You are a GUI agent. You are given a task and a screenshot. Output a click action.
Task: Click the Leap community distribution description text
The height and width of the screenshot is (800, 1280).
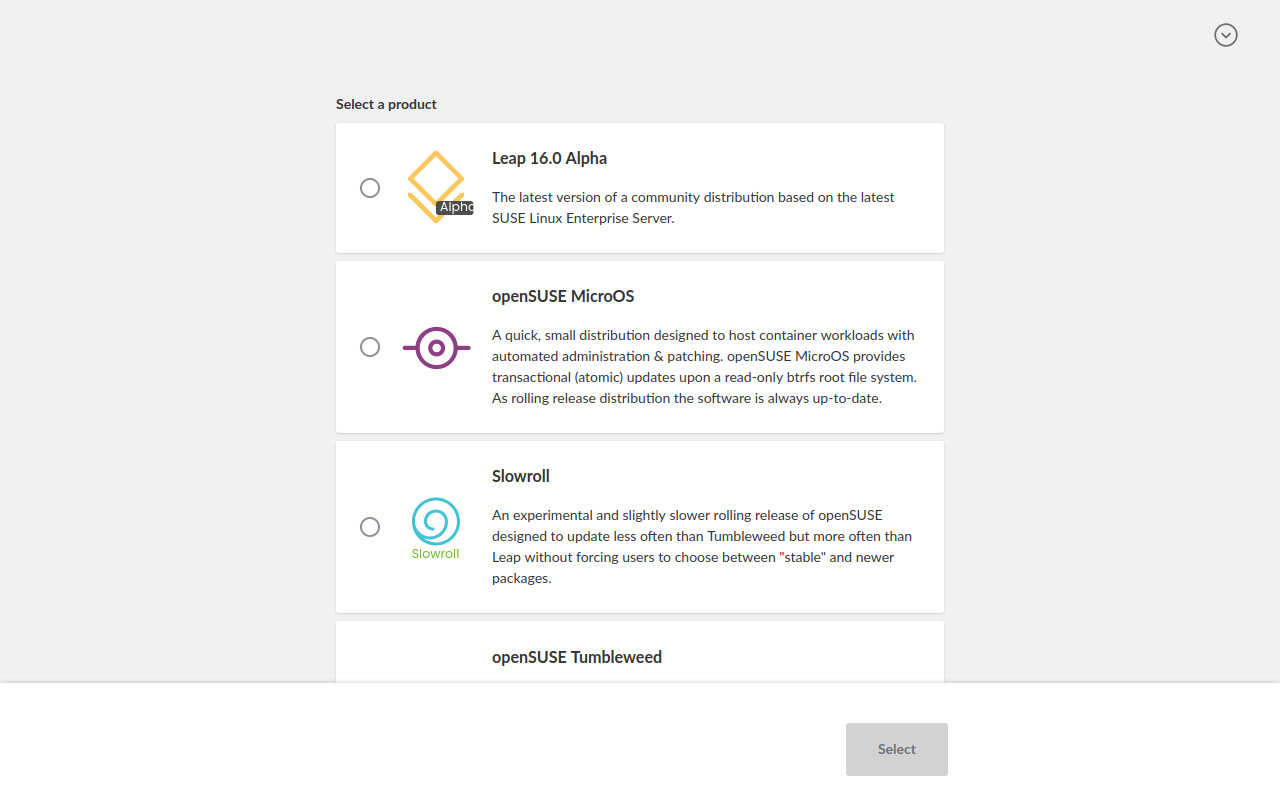(693, 208)
